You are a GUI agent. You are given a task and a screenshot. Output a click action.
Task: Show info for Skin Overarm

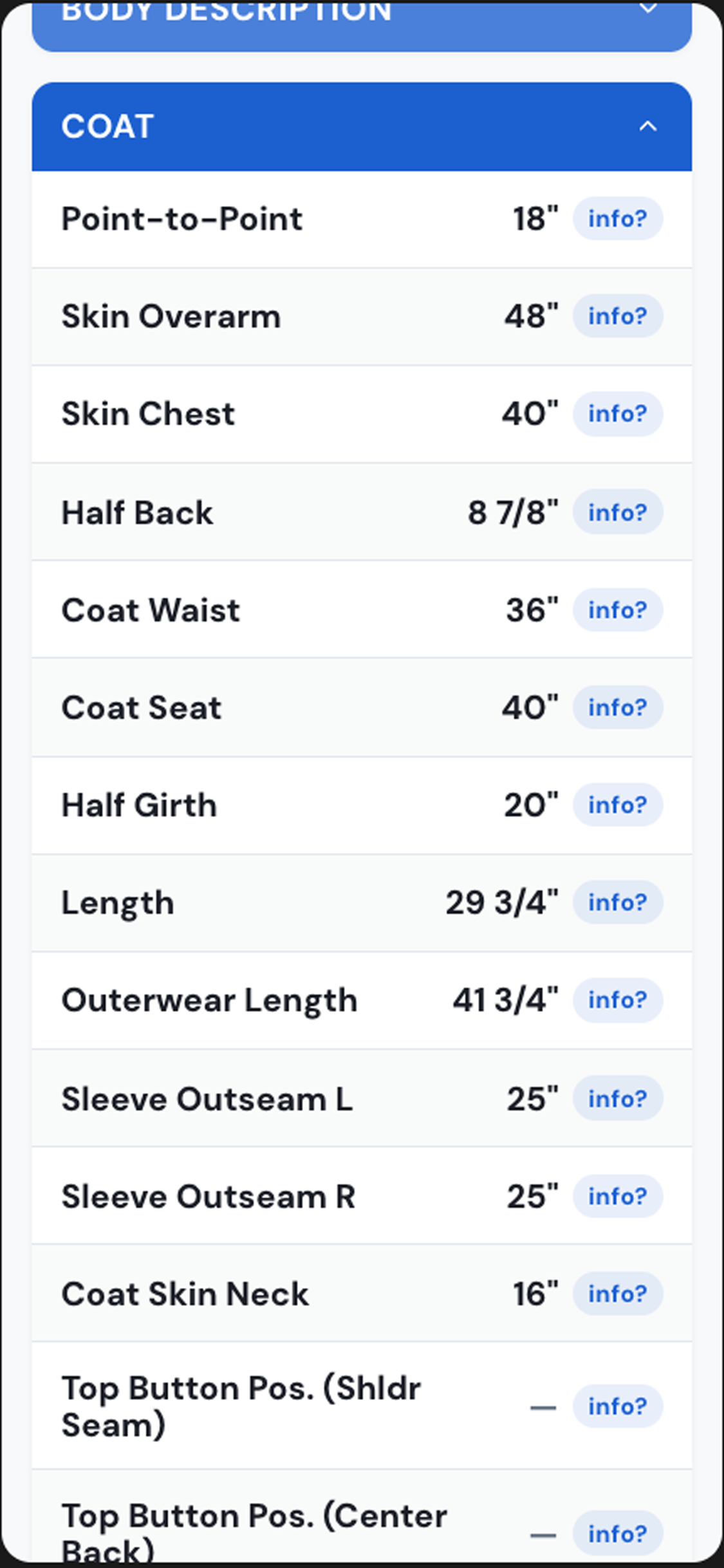(x=618, y=316)
